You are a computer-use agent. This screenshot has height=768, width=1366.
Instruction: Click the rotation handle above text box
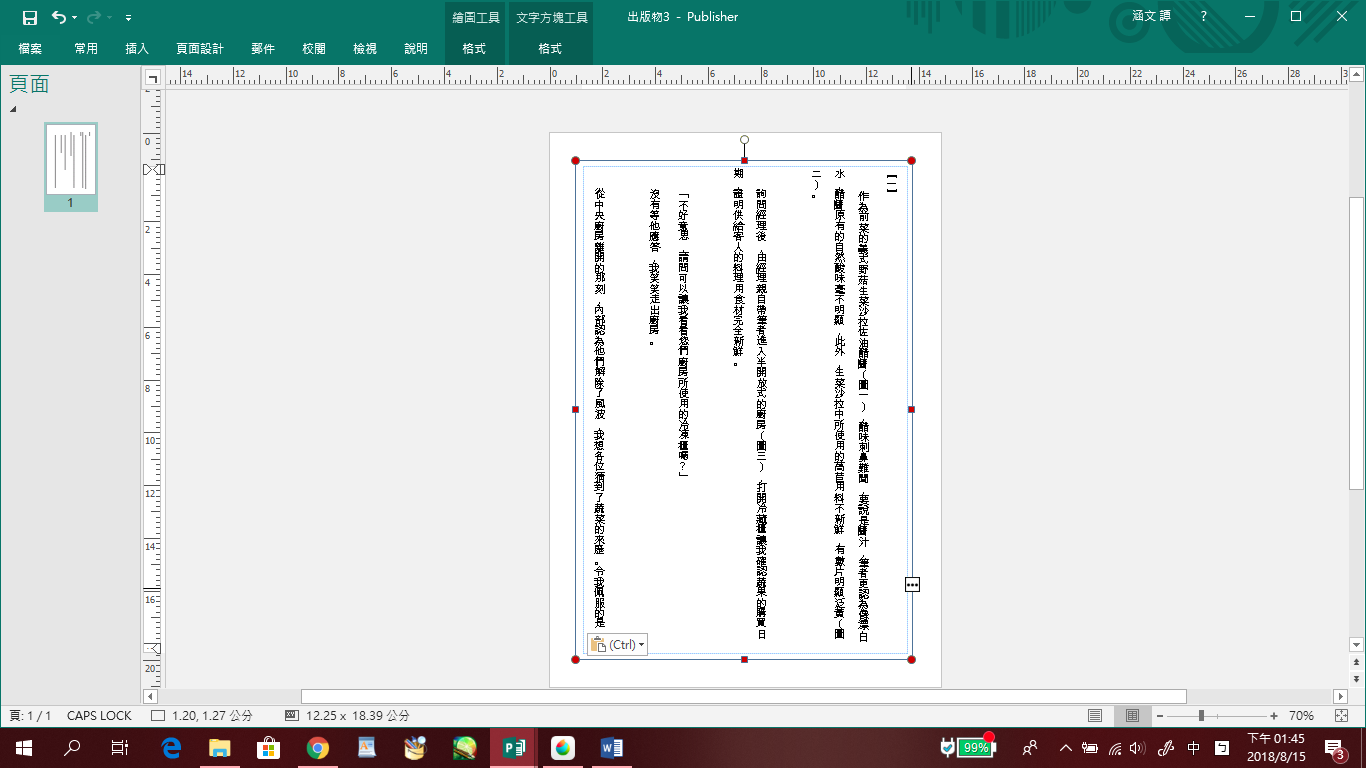tap(744, 140)
